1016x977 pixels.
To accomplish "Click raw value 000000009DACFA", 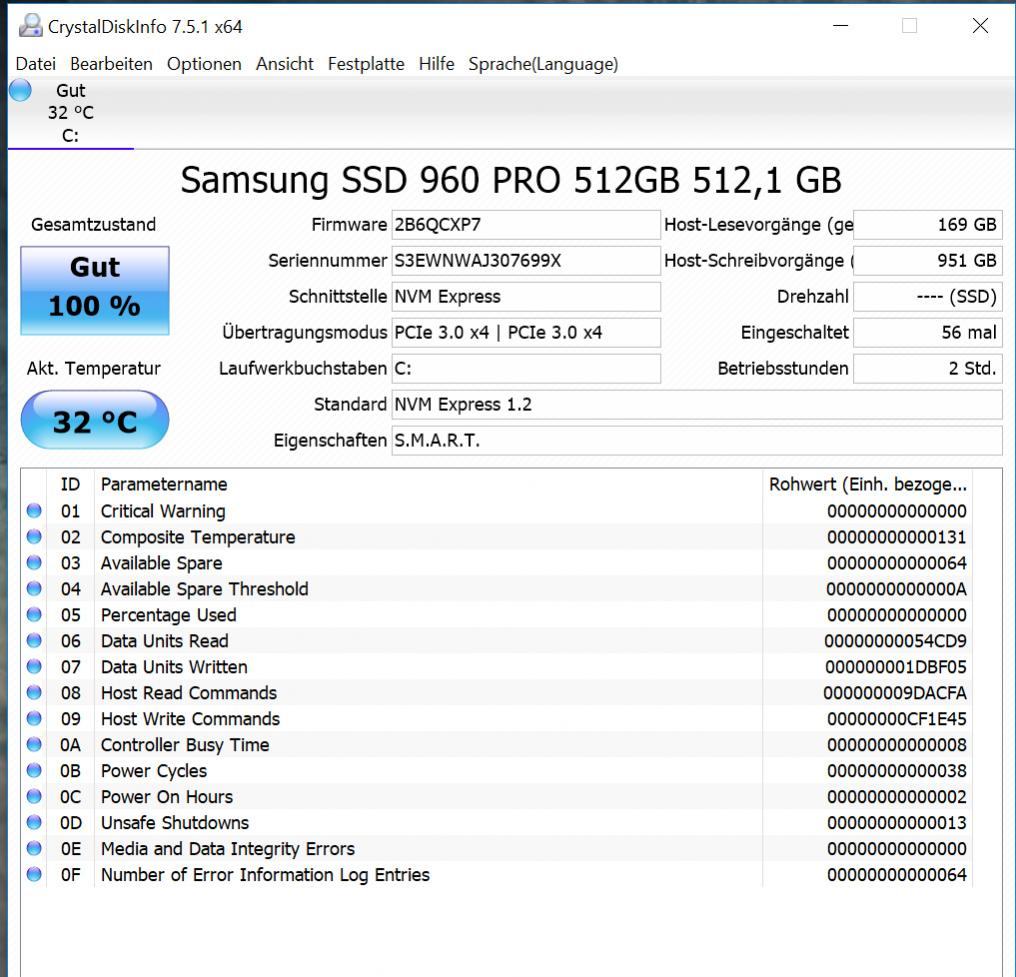I will pos(895,693).
